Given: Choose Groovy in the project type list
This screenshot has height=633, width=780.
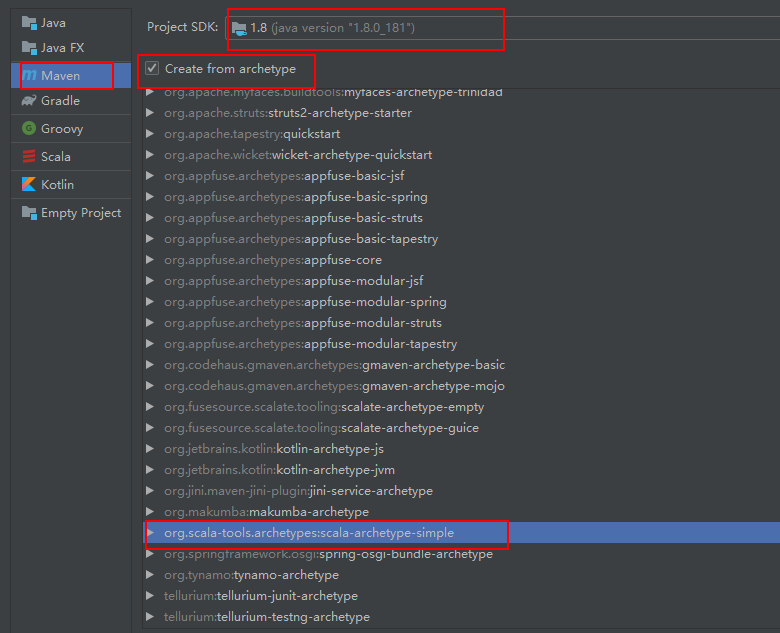Looking at the screenshot, I should click(x=71, y=128).
